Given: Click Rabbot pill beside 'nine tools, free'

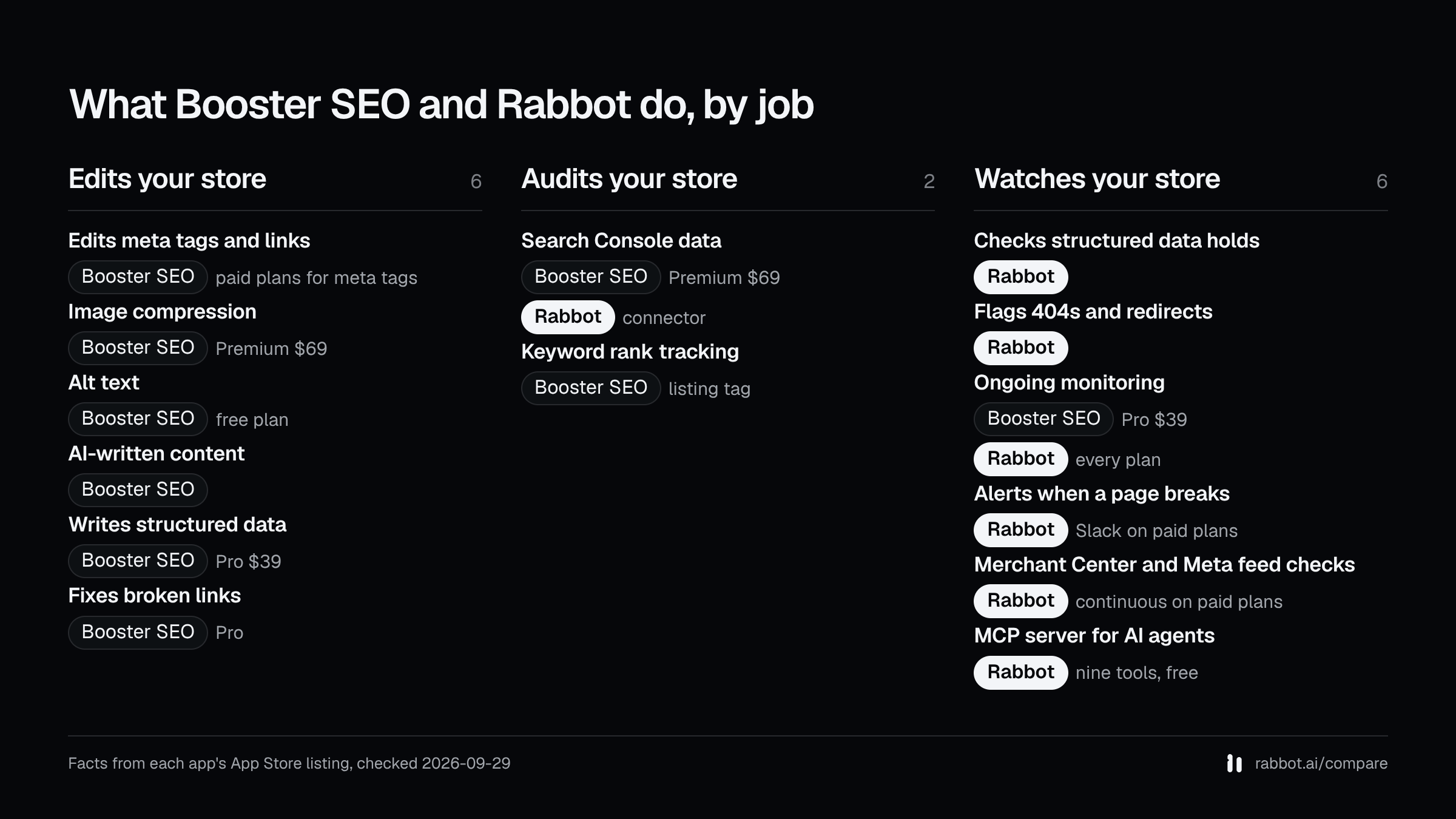Looking at the screenshot, I should (x=1020, y=672).
